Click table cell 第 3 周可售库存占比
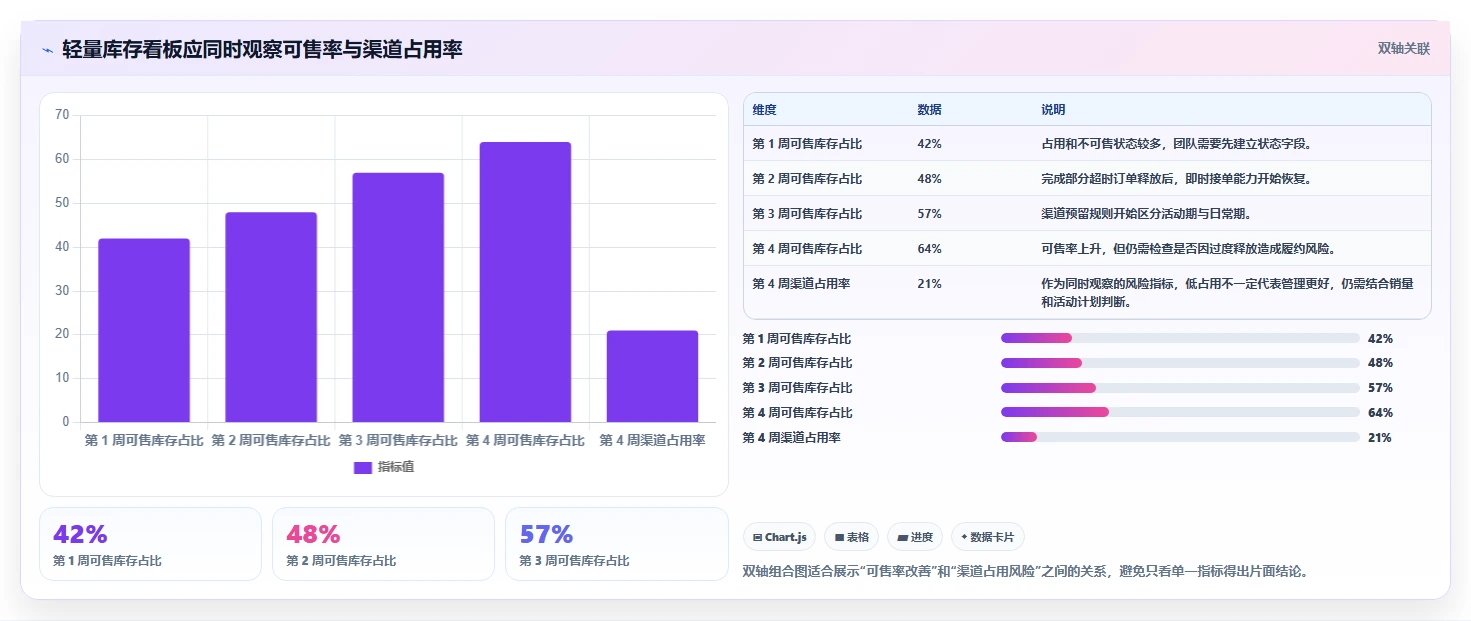Image resolution: width=1471 pixels, height=621 pixels. coord(807,214)
